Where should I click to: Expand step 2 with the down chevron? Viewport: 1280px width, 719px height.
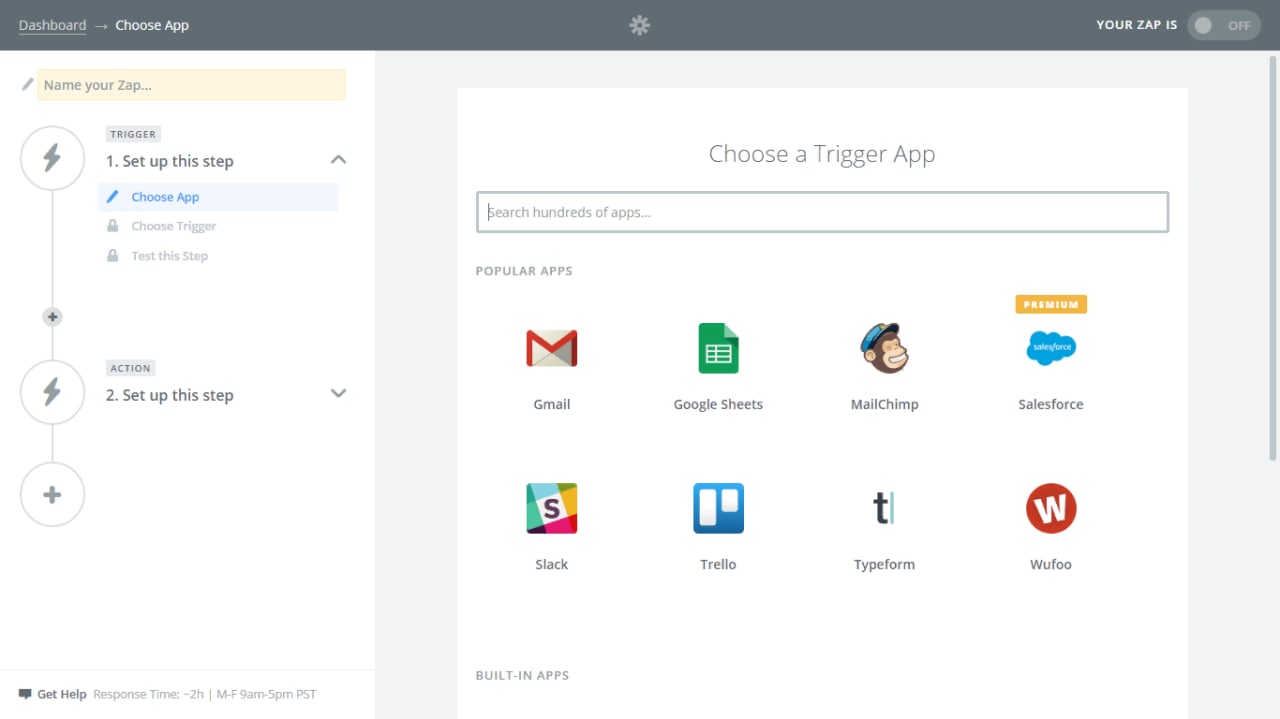coord(338,393)
